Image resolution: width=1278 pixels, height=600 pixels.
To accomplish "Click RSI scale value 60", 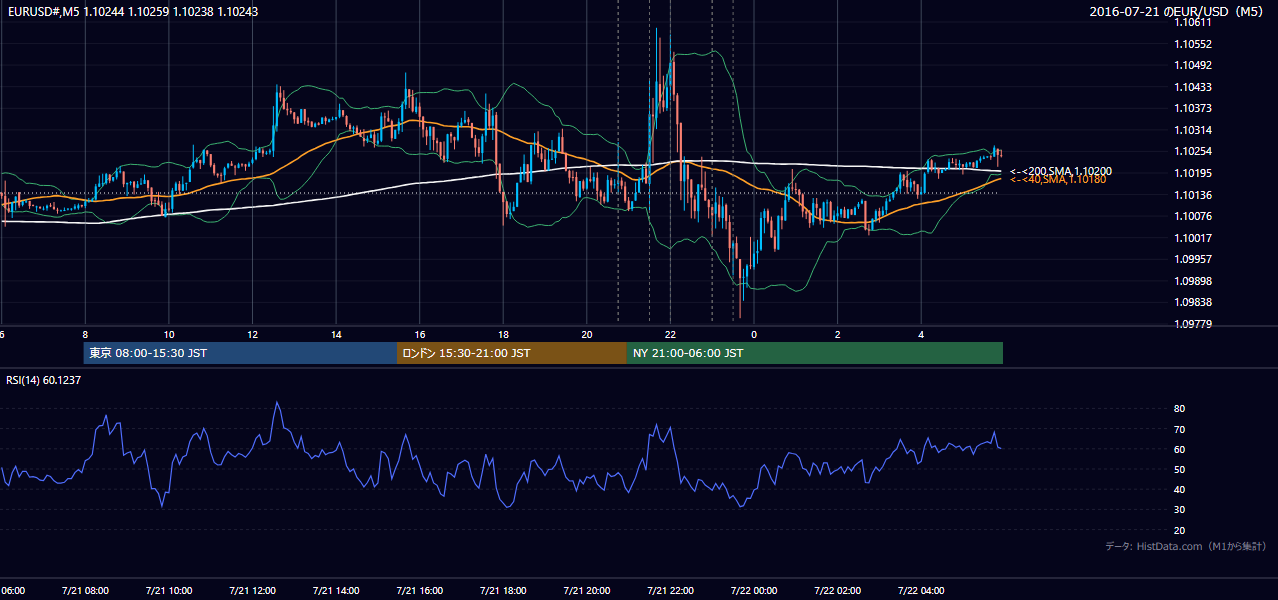I will 1180,449.
